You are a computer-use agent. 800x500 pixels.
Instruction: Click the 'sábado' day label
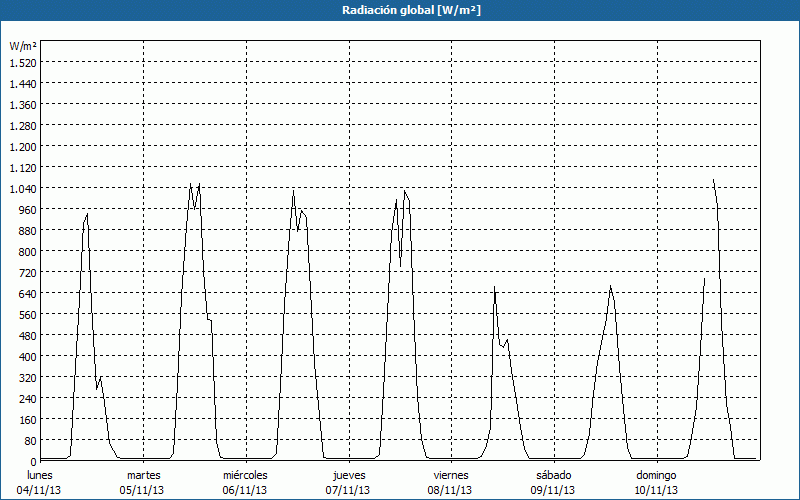(x=553, y=475)
